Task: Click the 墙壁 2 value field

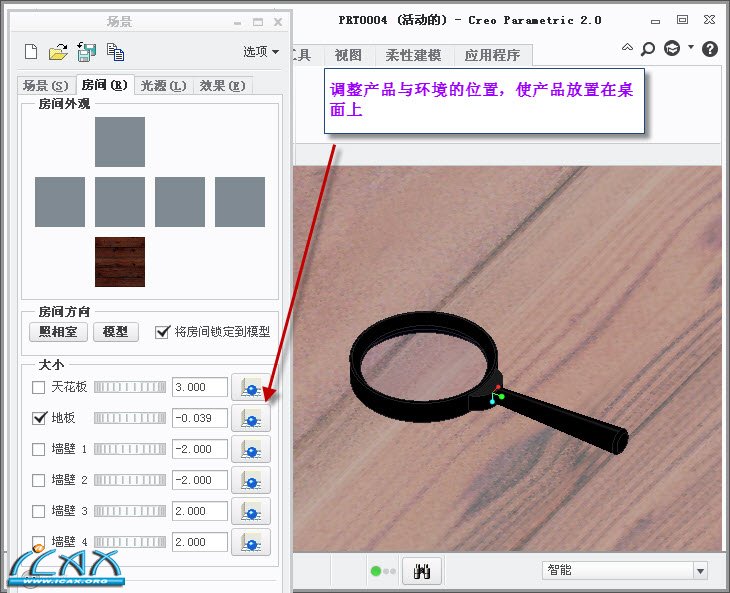Action: [x=200, y=480]
